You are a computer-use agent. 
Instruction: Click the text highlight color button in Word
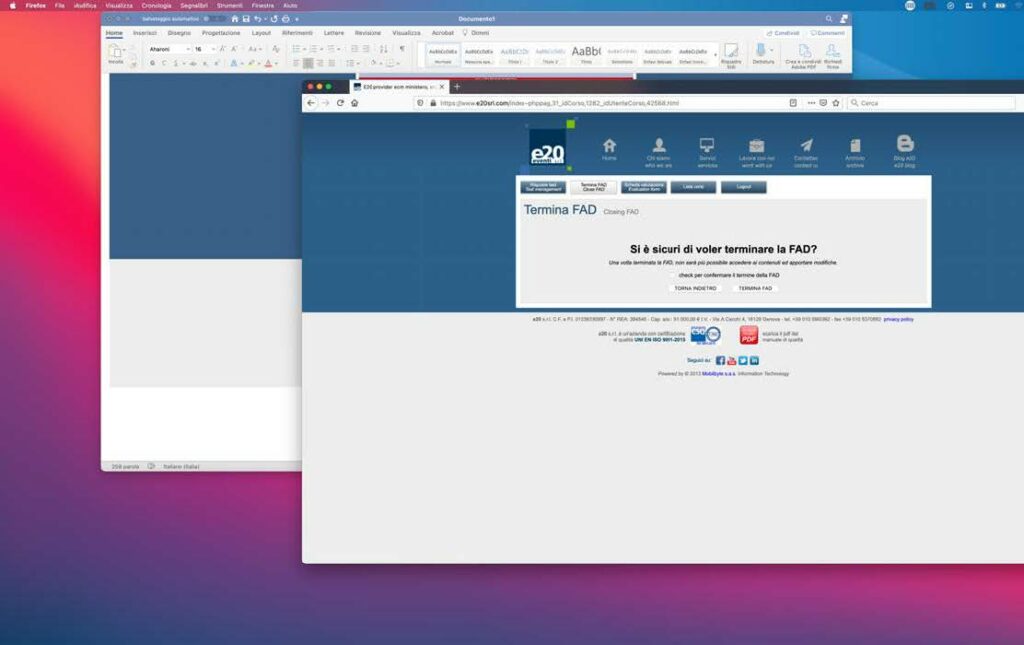(251, 63)
